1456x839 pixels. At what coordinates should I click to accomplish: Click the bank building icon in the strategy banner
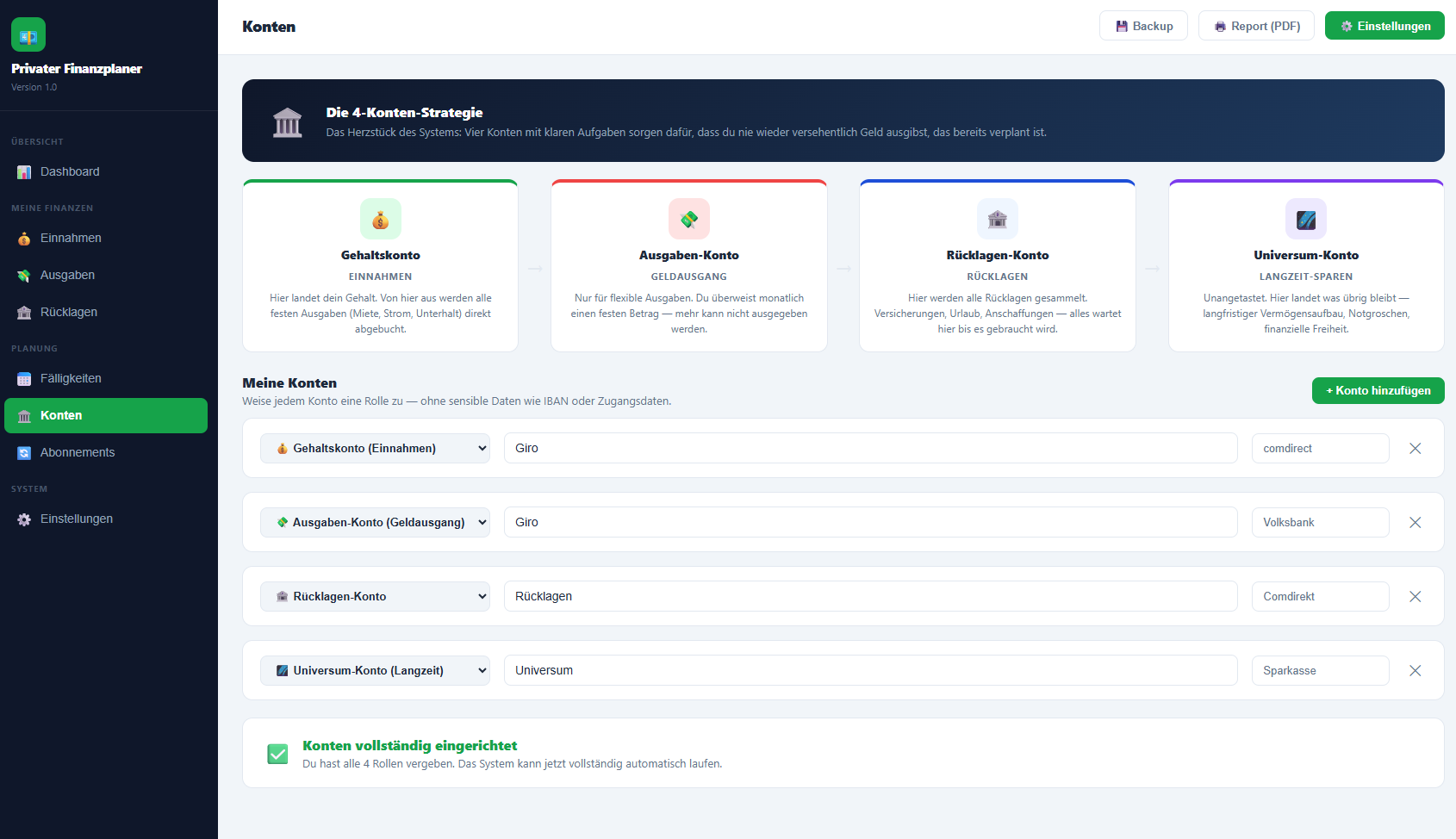[288, 122]
